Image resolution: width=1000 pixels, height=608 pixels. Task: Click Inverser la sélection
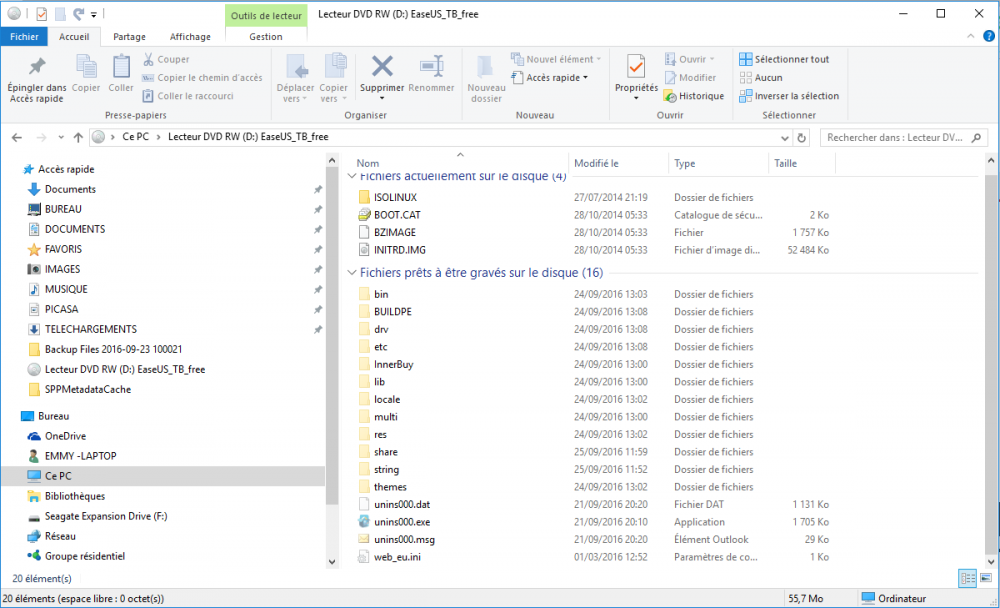(796, 96)
